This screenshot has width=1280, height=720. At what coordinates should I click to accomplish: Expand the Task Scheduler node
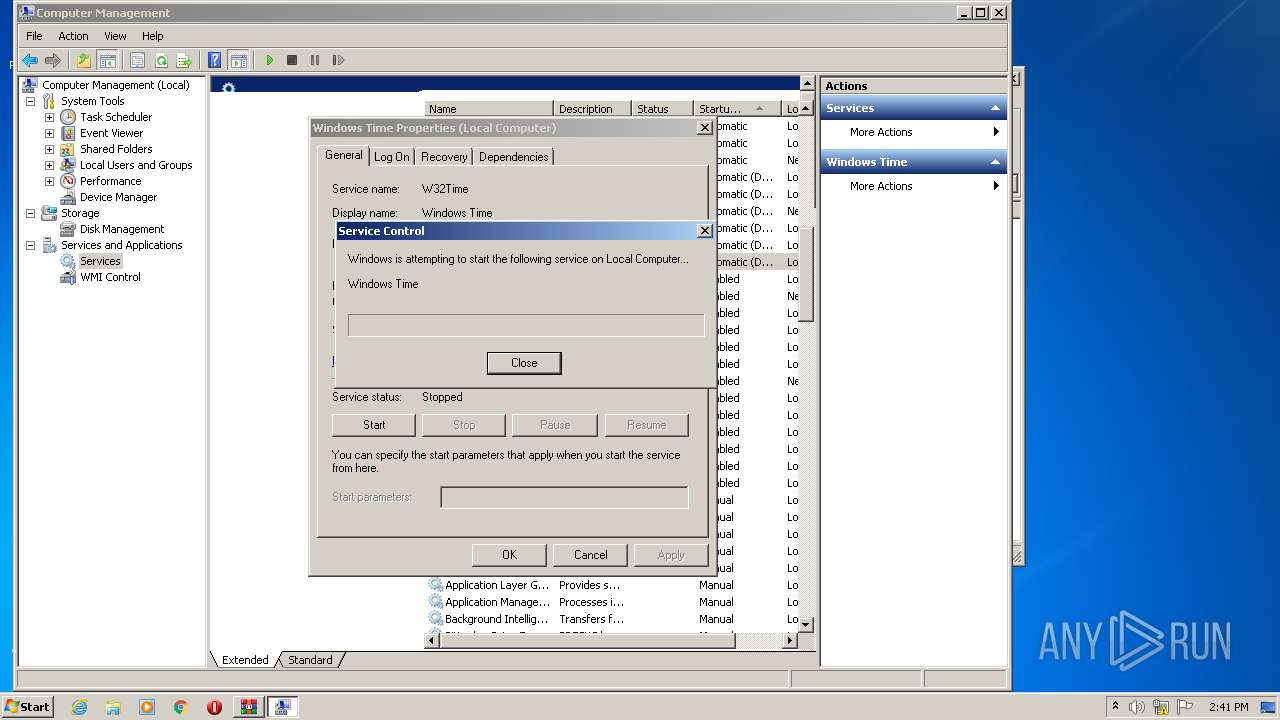pyautogui.click(x=49, y=117)
